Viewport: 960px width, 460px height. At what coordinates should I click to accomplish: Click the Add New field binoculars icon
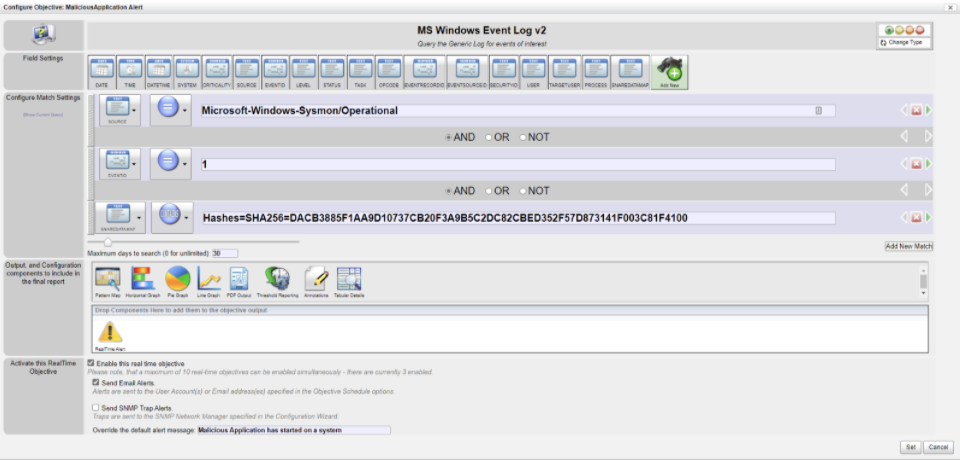669,72
